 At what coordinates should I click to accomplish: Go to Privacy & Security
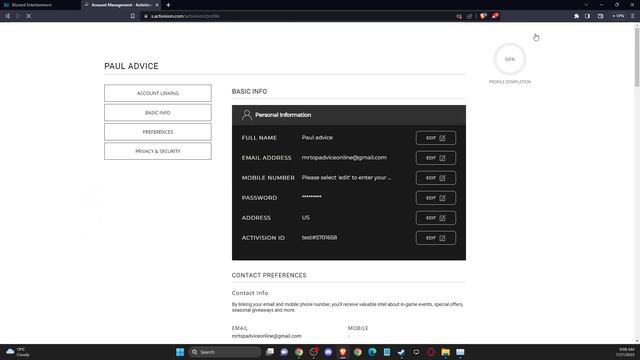pyautogui.click(x=158, y=151)
